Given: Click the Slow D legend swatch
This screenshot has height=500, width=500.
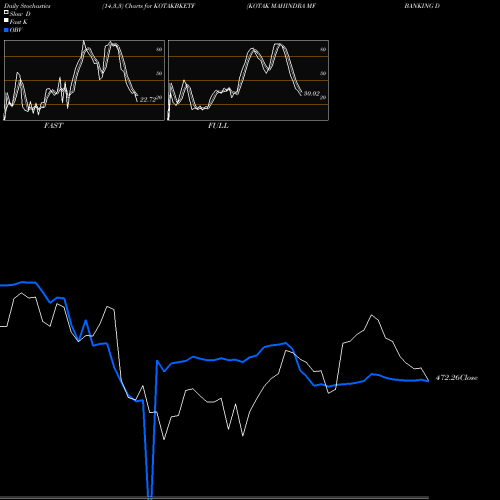Looking at the screenshot, I should click(x=6, y=12).
